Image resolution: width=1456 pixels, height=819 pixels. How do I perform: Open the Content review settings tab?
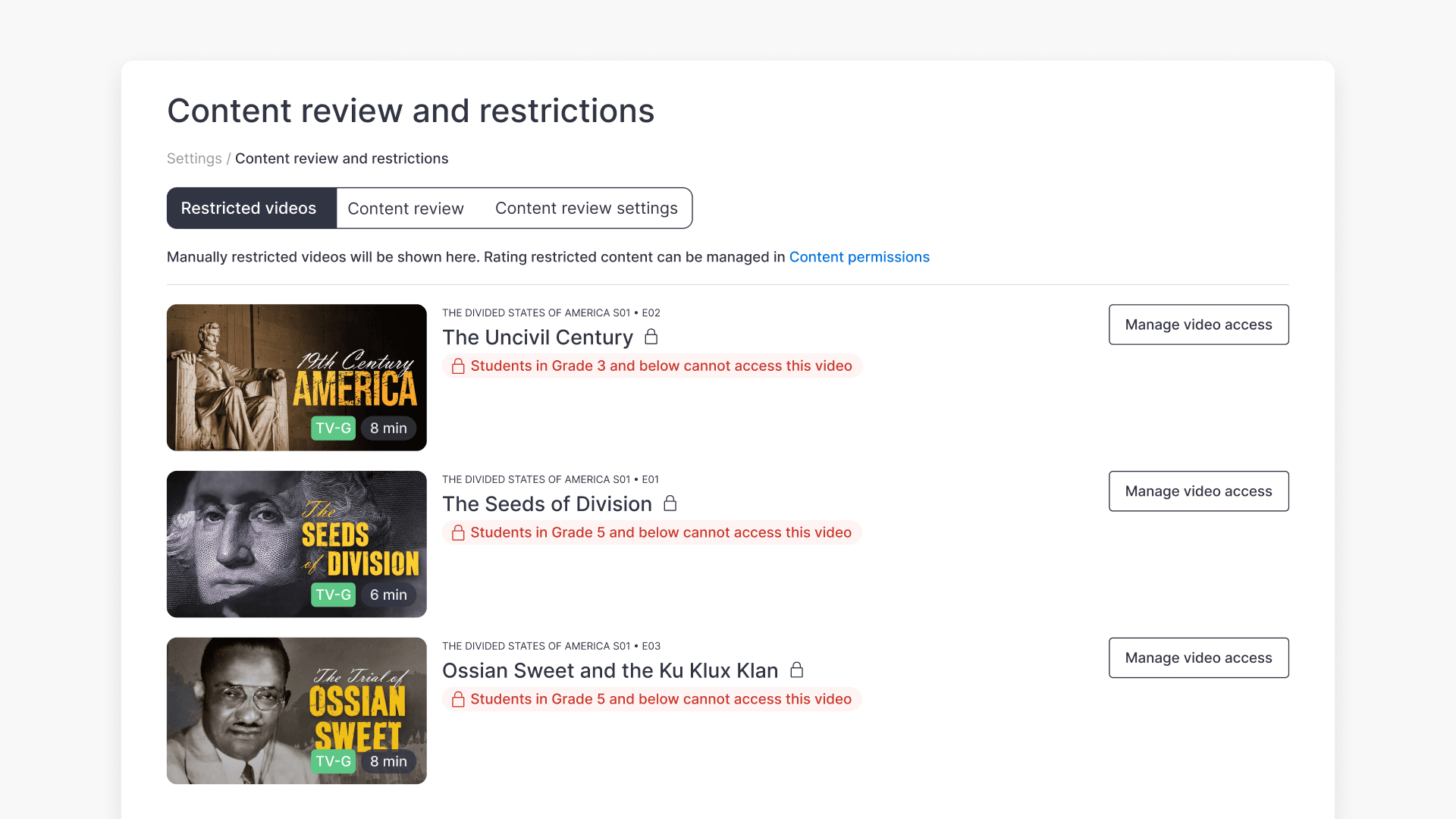[586, 208]
